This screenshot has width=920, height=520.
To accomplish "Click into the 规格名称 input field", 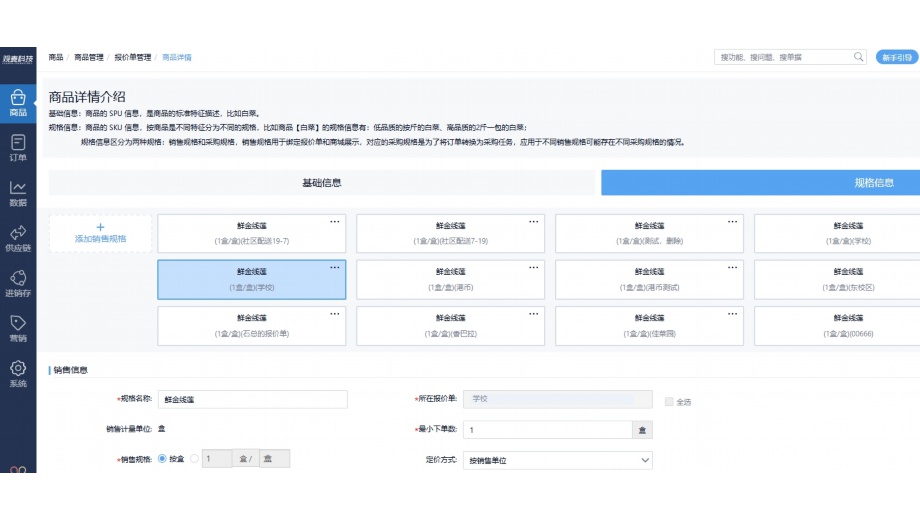I will pyautogui.click(x=252, y=399).
